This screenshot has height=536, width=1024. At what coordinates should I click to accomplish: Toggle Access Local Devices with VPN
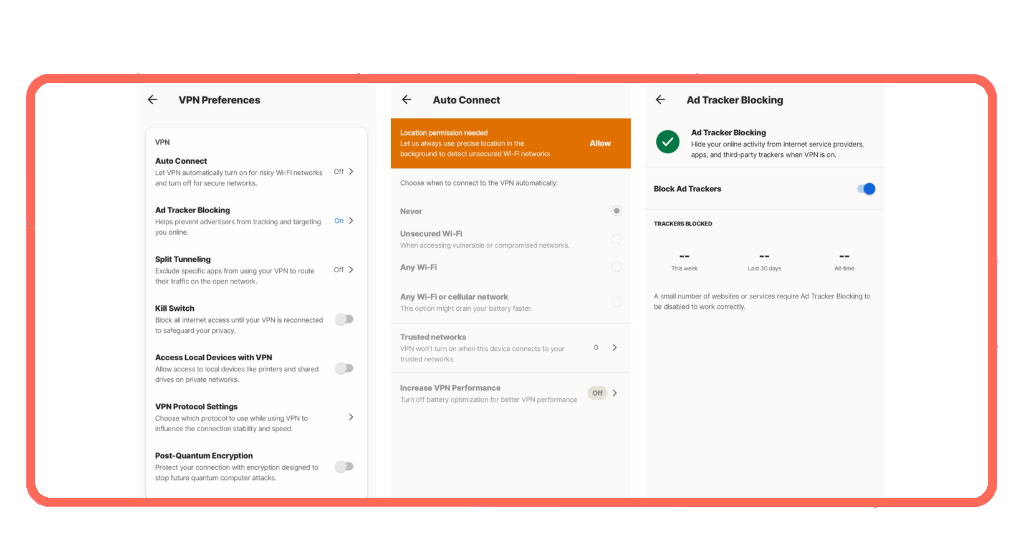pos(344,368)
